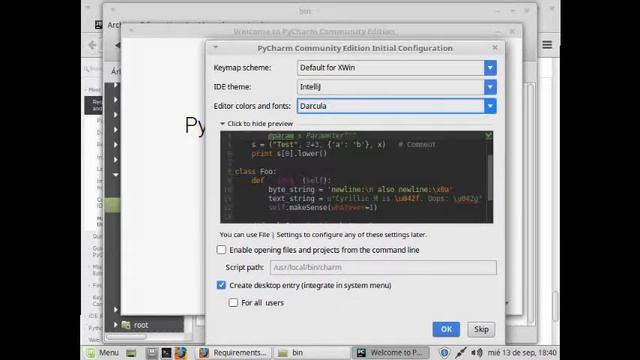
Task: Open the browser hamburger menu
Action: pos(547,45)
